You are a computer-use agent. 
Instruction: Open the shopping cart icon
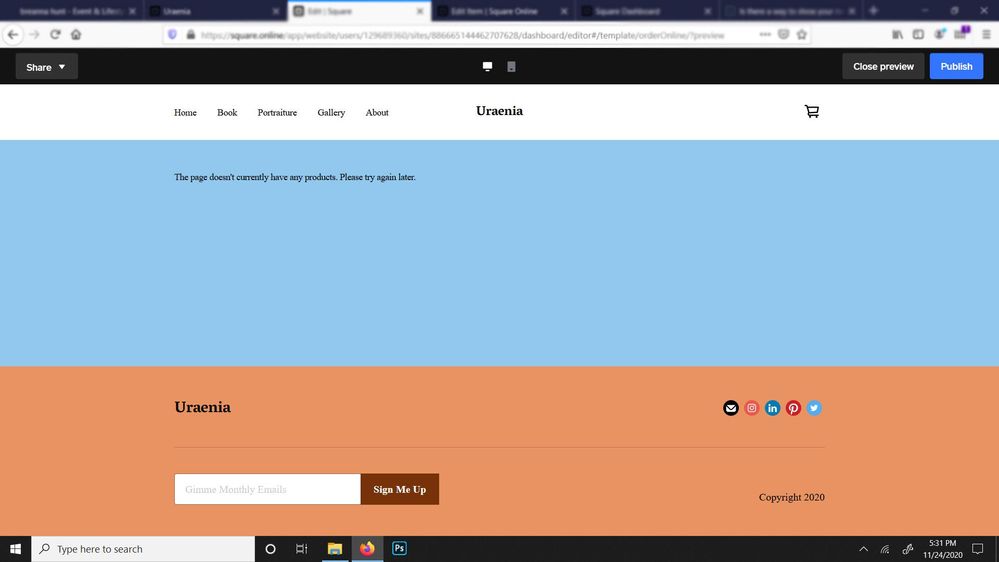pyautogui.click(x=811, y=112)
